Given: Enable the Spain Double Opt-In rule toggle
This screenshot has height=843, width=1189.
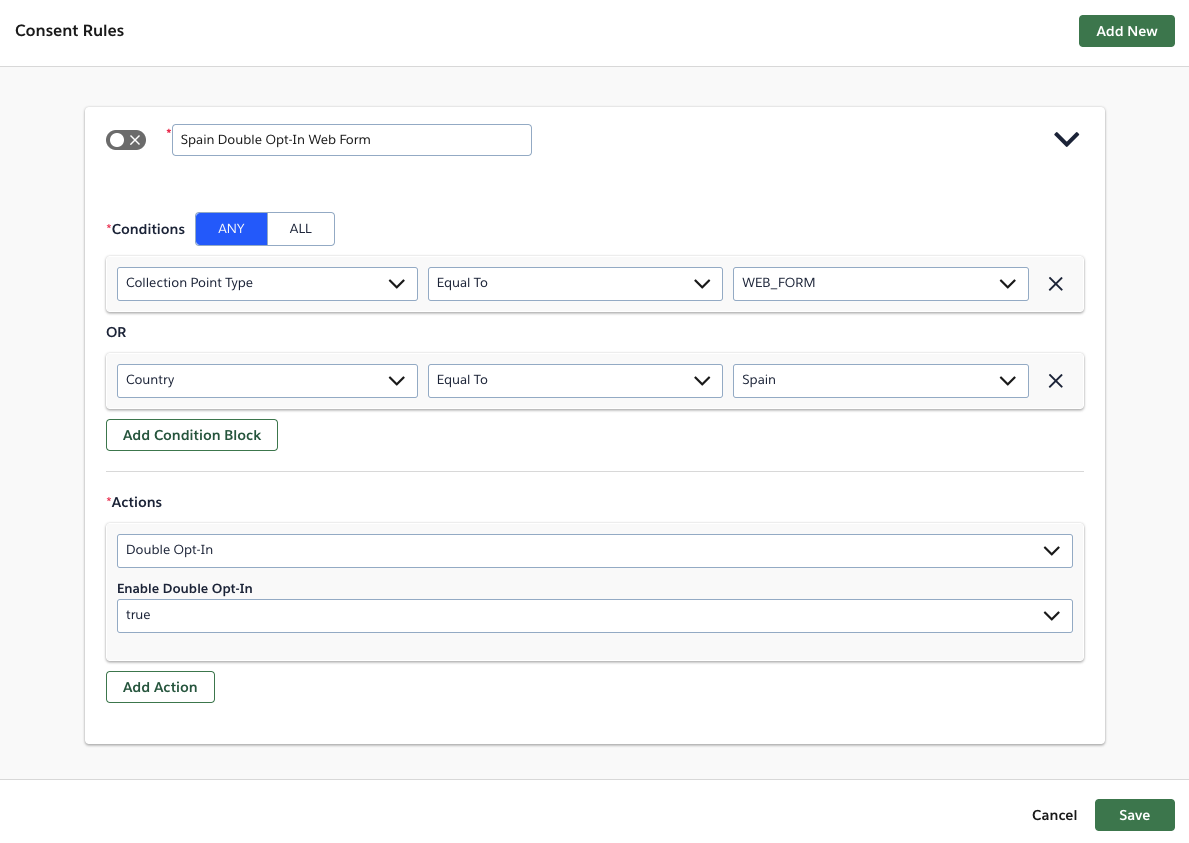Looking at the screenshot, I should click(x=125, y=139).
